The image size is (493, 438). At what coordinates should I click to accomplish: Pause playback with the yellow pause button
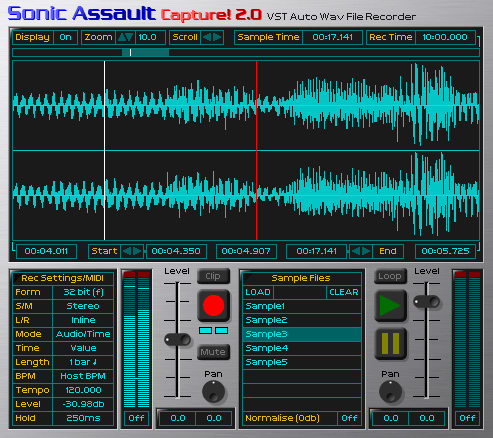pos(390,344)
